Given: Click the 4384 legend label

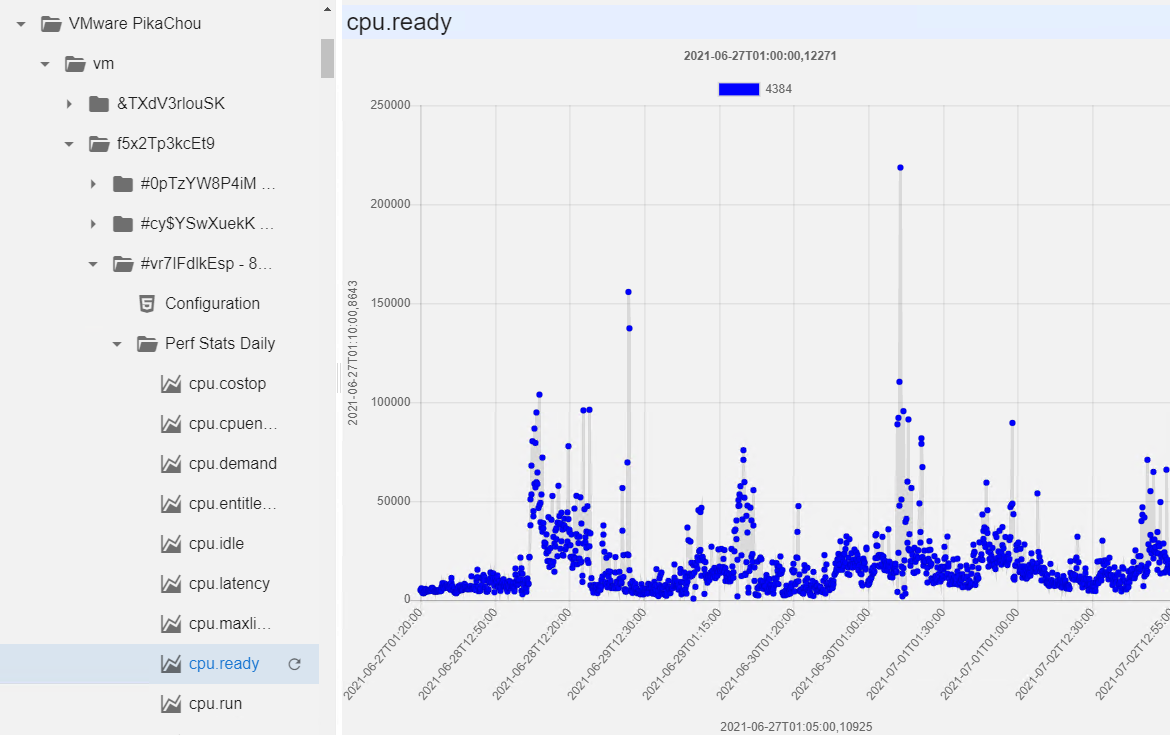Looking at the screenshot, I should click(x=778, y=90).
